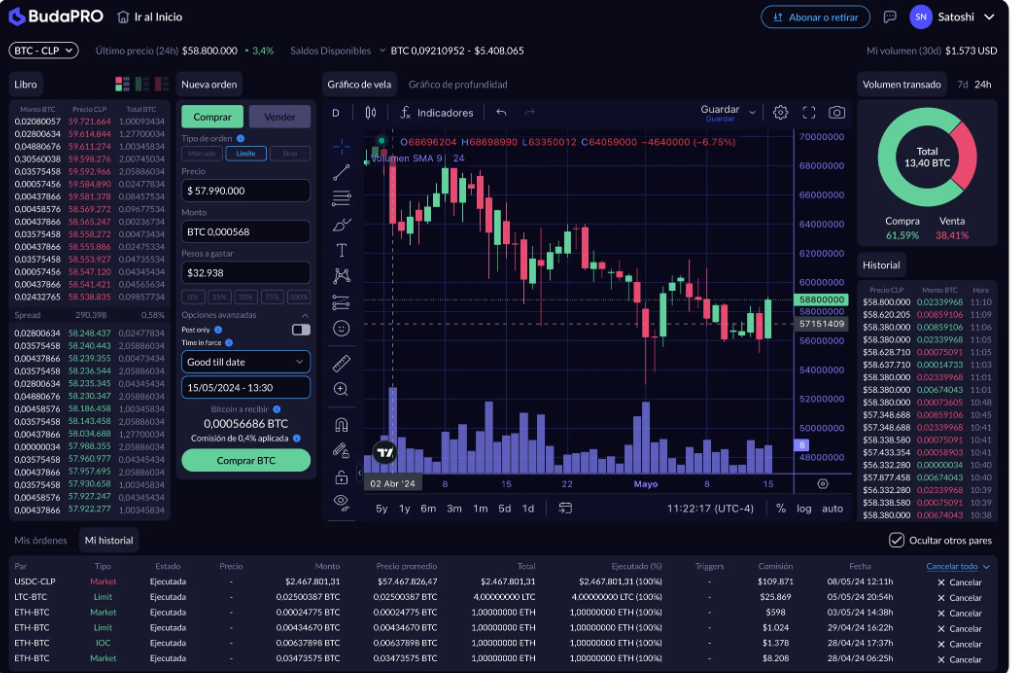Viewport: 1011px width, 673px height.
Task: Open the BTC - CLP pair dropdown
Action: (x=44, y=50)
